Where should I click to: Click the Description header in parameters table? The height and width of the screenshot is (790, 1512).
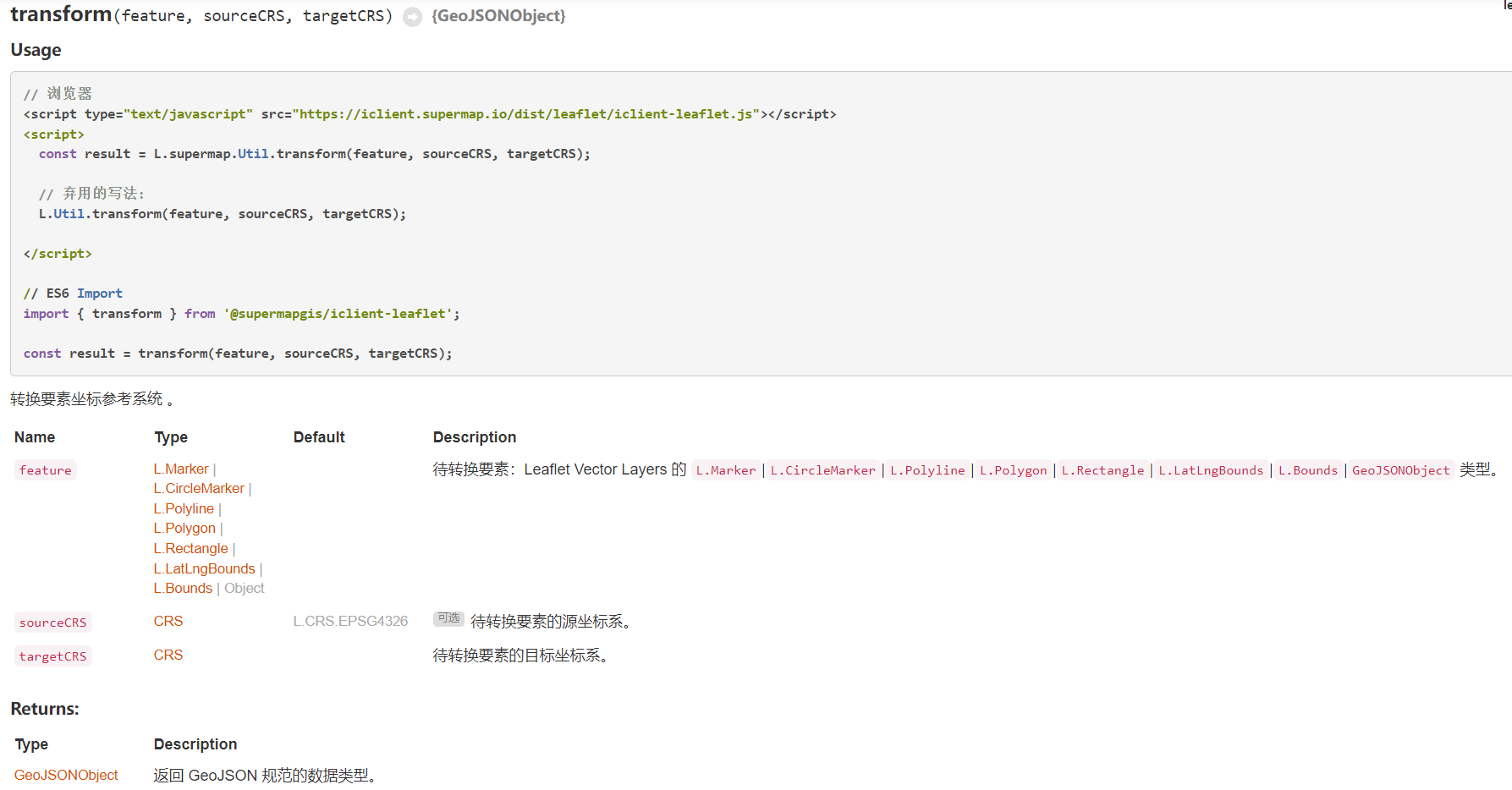475,437
